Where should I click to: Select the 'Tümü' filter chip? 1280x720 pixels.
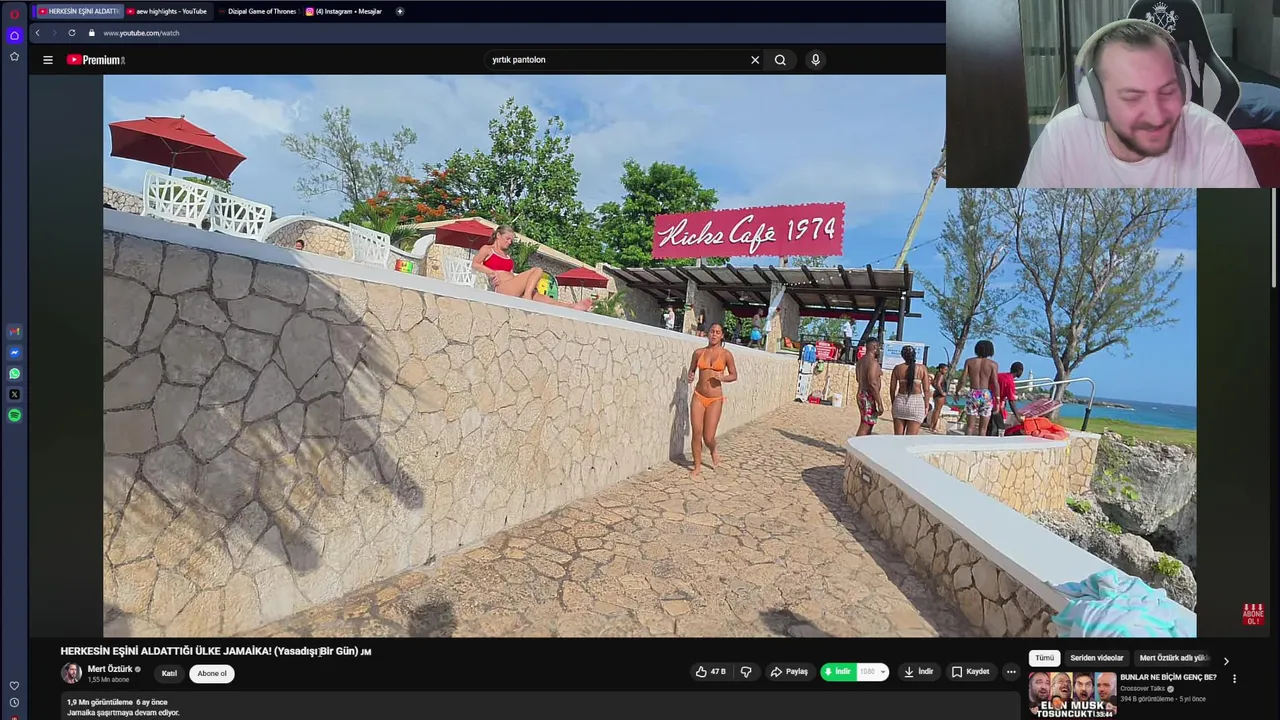[x=1044, y=658]
